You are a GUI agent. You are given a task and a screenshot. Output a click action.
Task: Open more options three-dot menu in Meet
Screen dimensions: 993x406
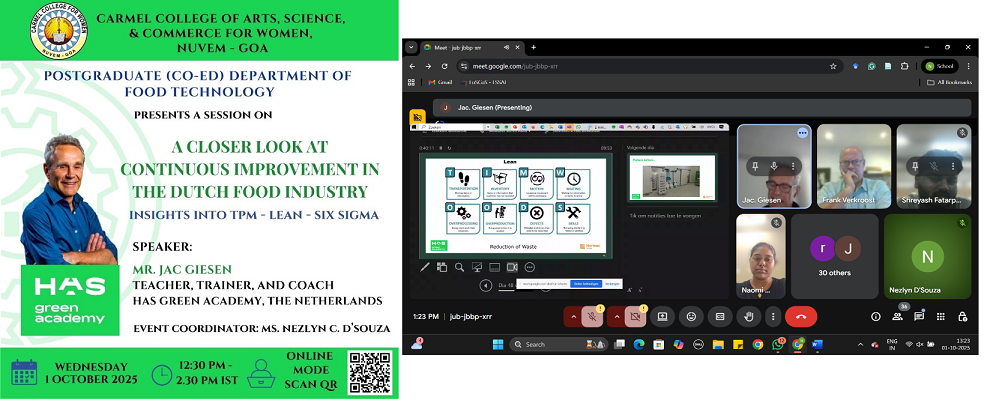[772, 316]
